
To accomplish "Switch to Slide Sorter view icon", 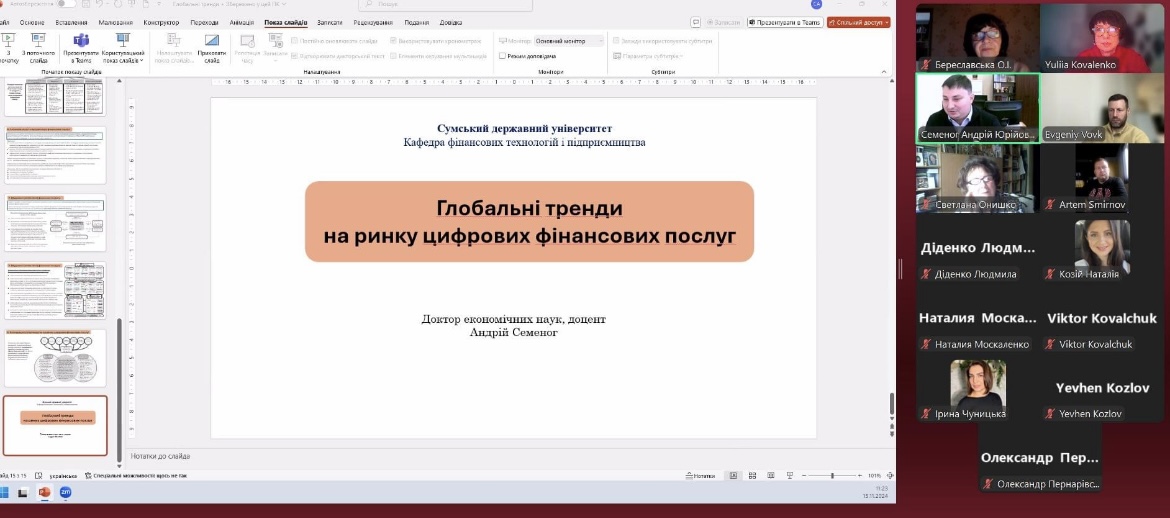I will [752, 475].
